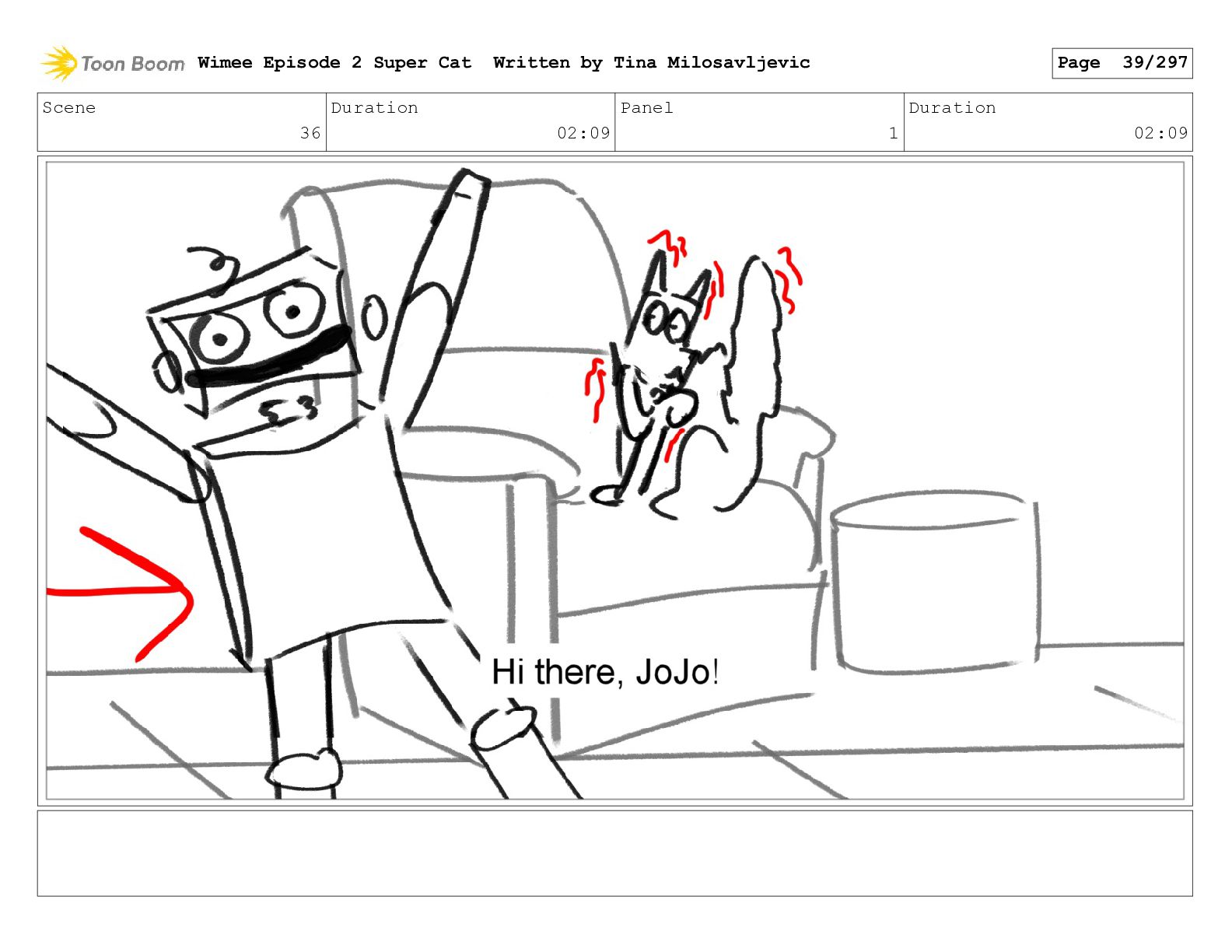1232x952 pixels.
Task: Click the panel number 1
Action: [x=893, y=133]
